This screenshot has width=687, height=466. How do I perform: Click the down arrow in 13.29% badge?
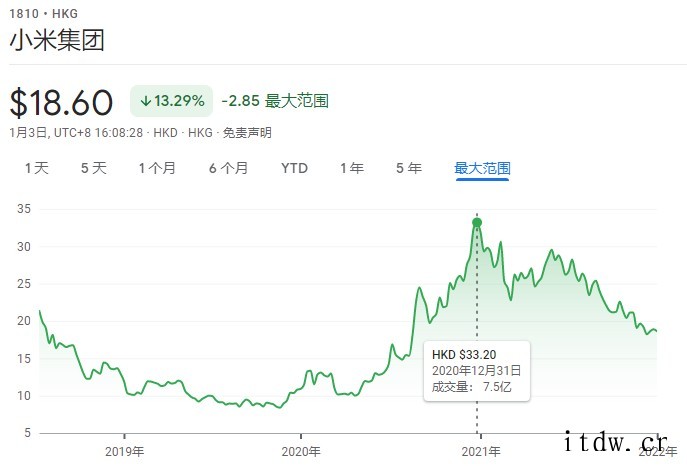click(x=145, y=101)
